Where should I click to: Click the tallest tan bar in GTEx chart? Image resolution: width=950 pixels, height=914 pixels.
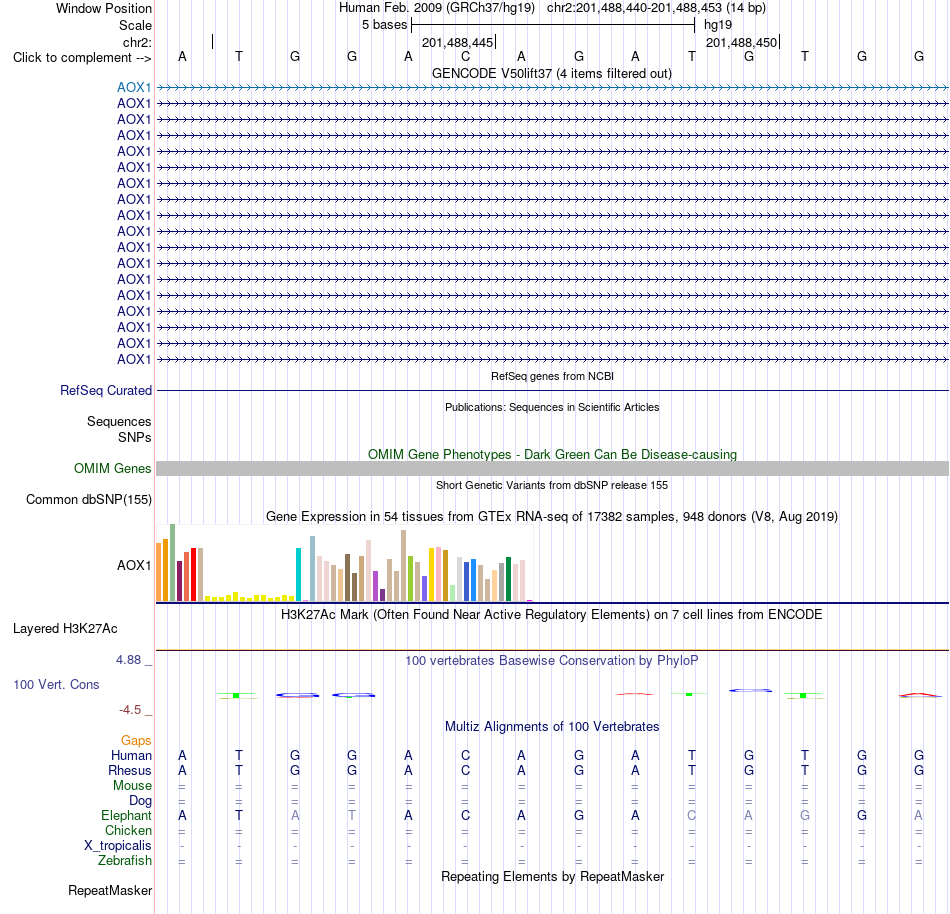pos(404,566)
